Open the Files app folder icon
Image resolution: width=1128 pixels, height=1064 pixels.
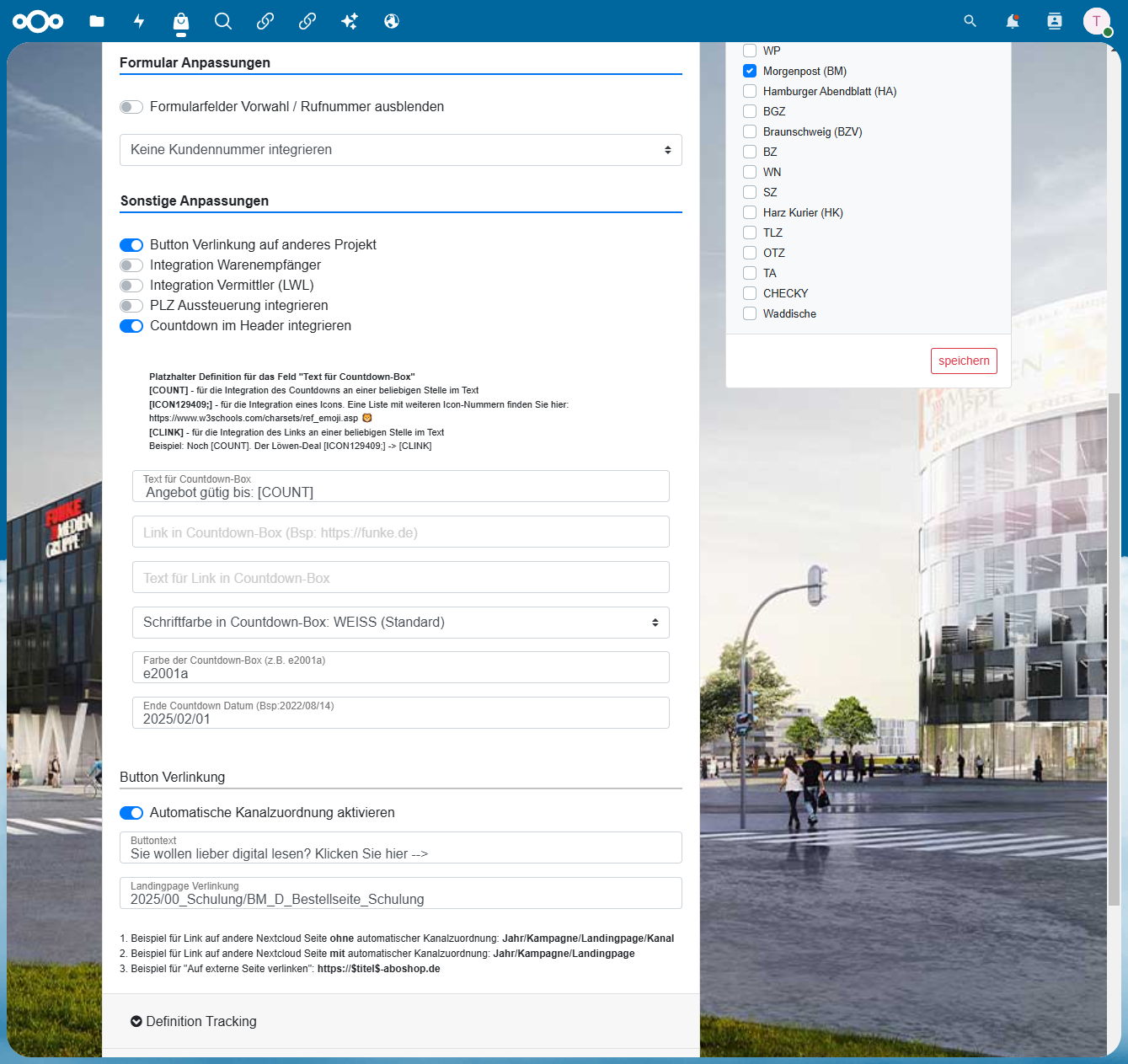[97, 21]
